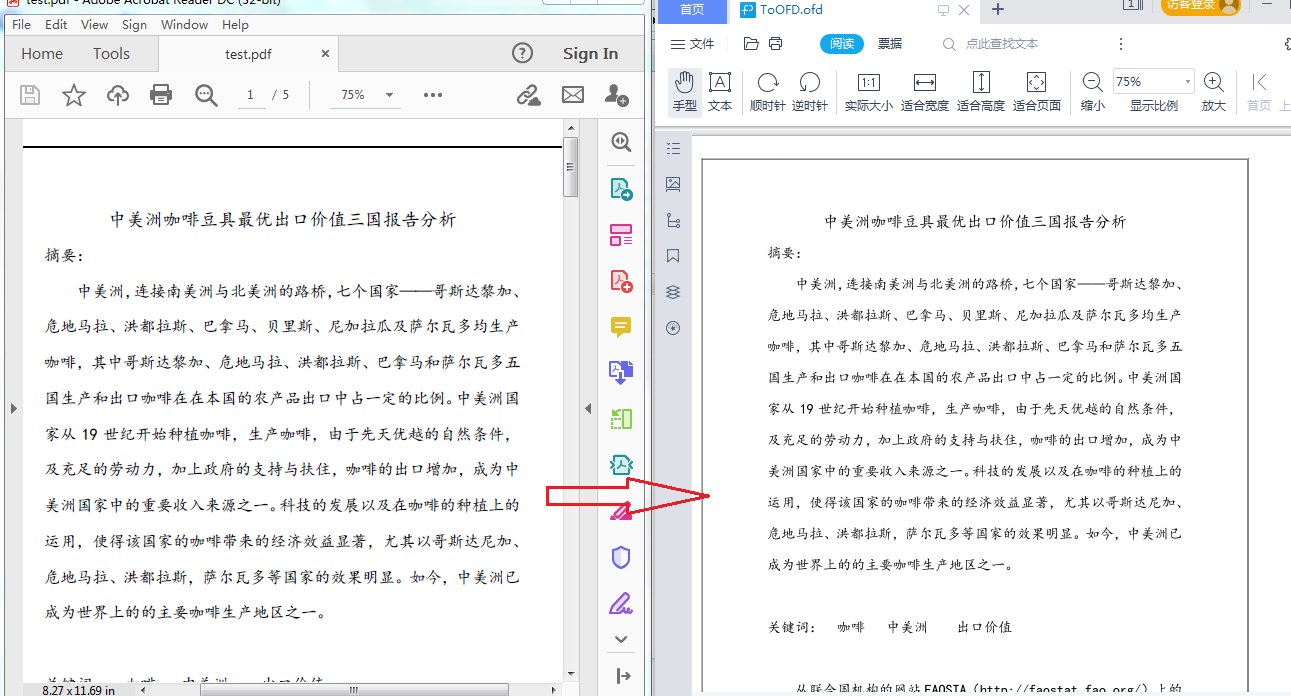Switch to the Tools tab in Acrobat

point(110,53)
